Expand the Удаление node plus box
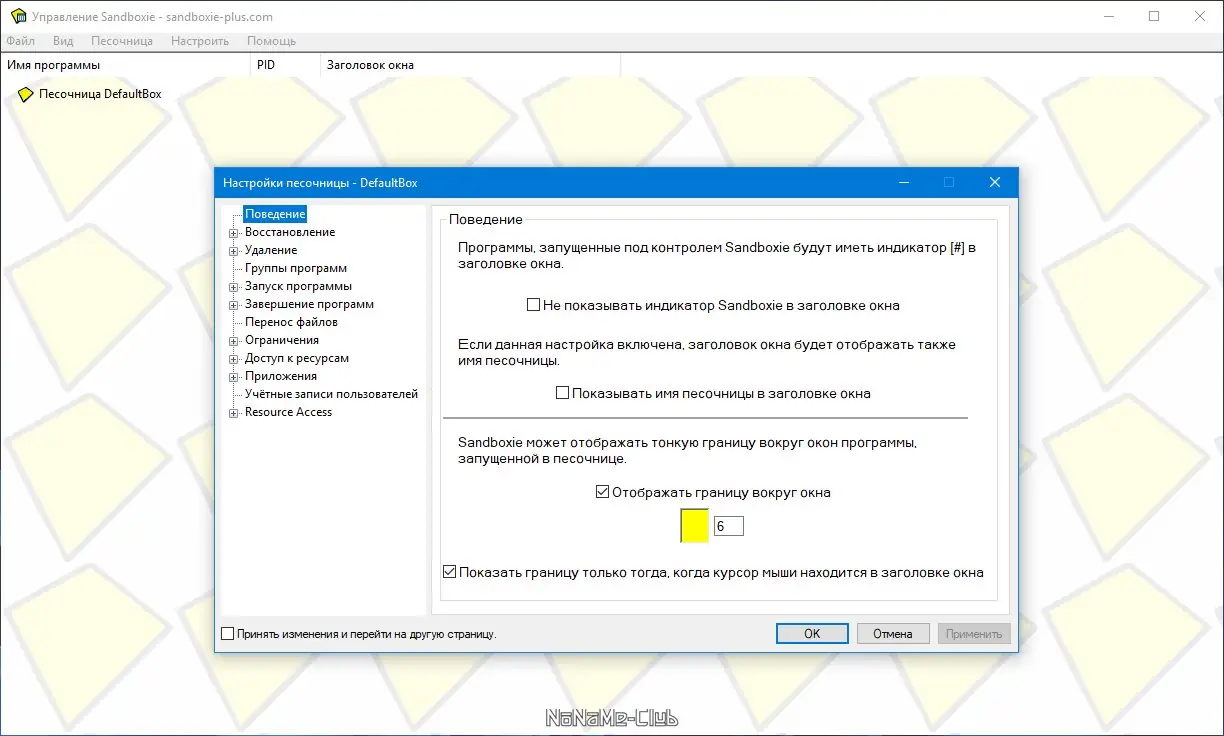Screen dimensions: 1224x736 (x=233, y=251)
